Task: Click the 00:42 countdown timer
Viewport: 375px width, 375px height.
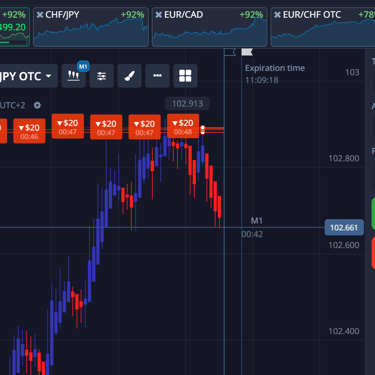Action: (x=252, y=234)
